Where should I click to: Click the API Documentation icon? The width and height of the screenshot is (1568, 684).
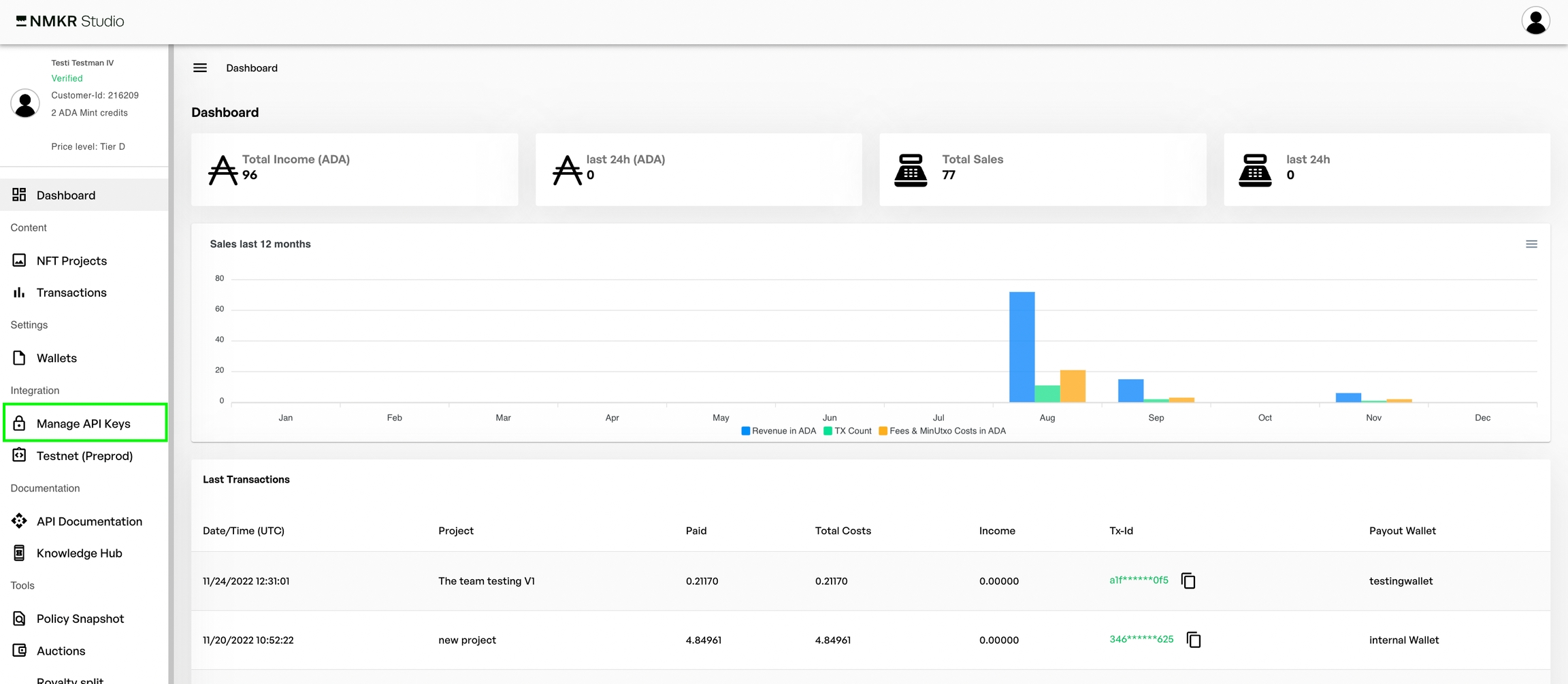[19, 521]
